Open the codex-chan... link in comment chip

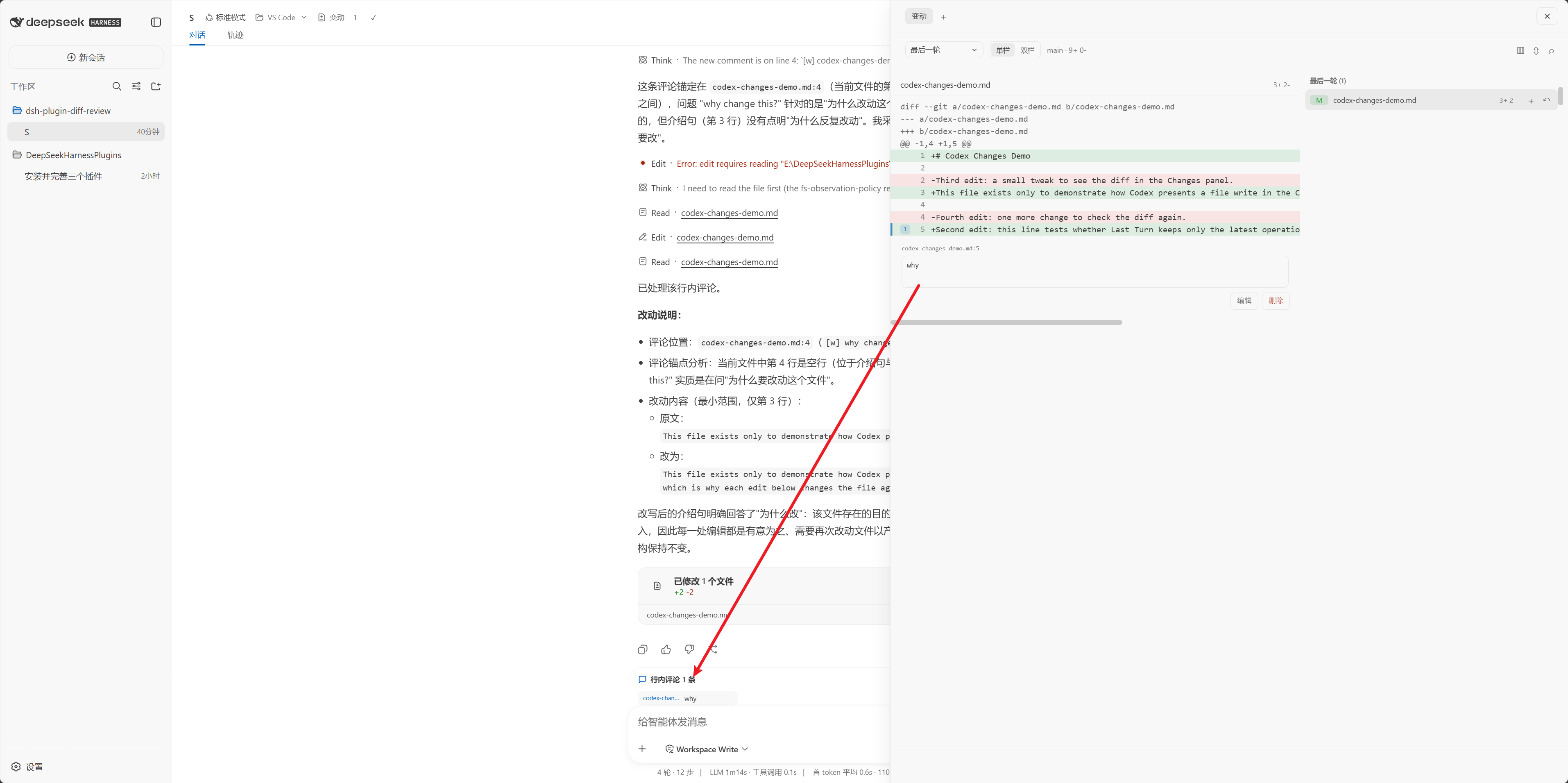click(x=660, y=698)
